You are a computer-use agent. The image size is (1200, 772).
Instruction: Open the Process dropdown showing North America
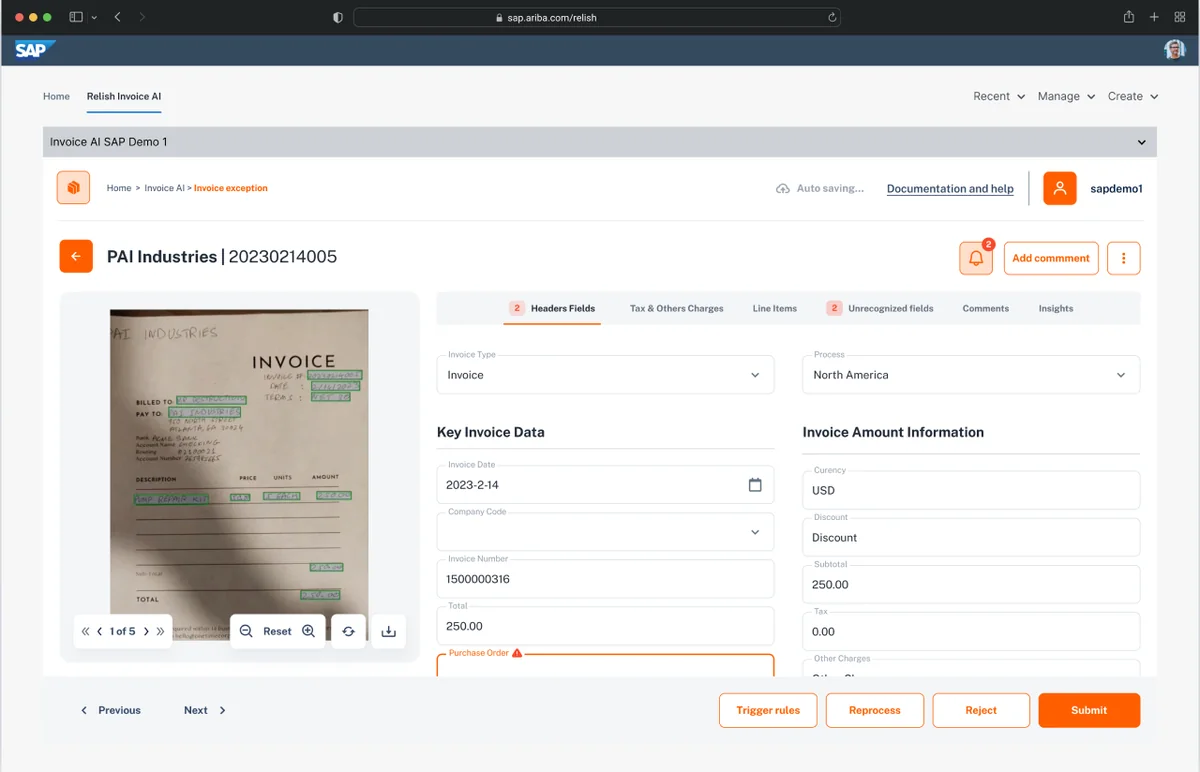[x=971, y=374]
